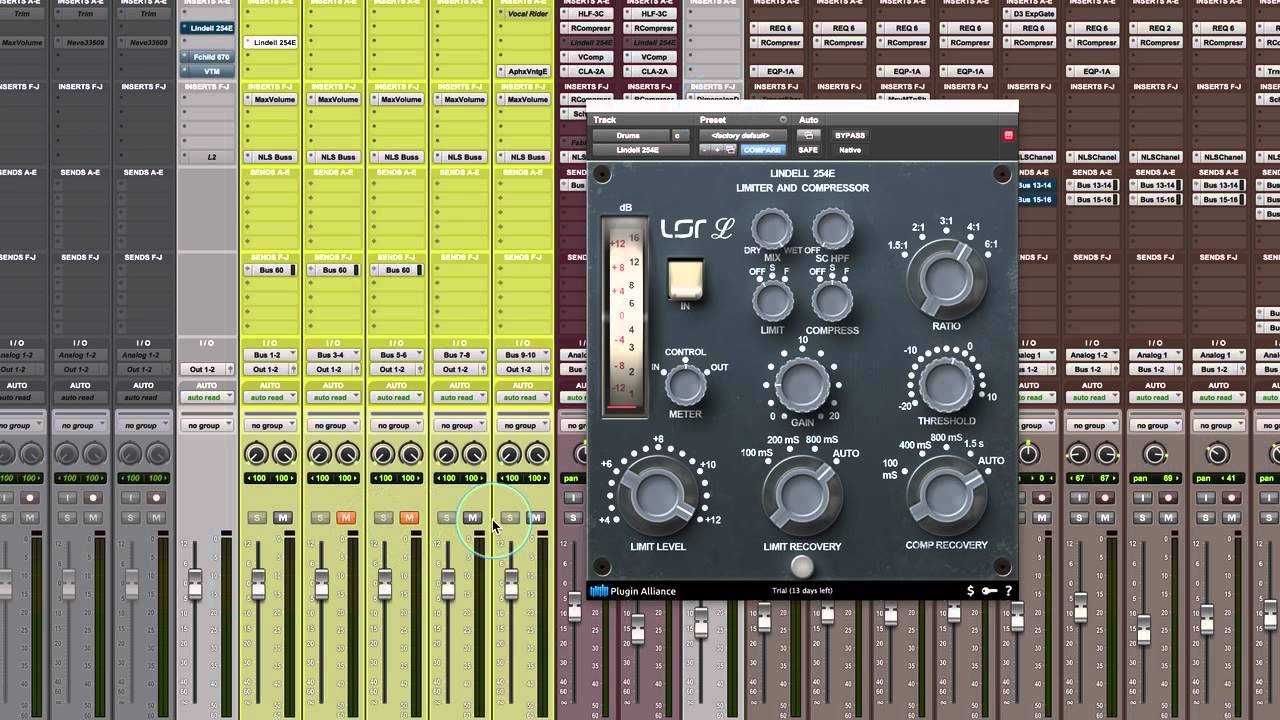This screenshot has height=720, width=1280.
Task: Open Plugin Alliance store dollar icon
Action: 970,591
